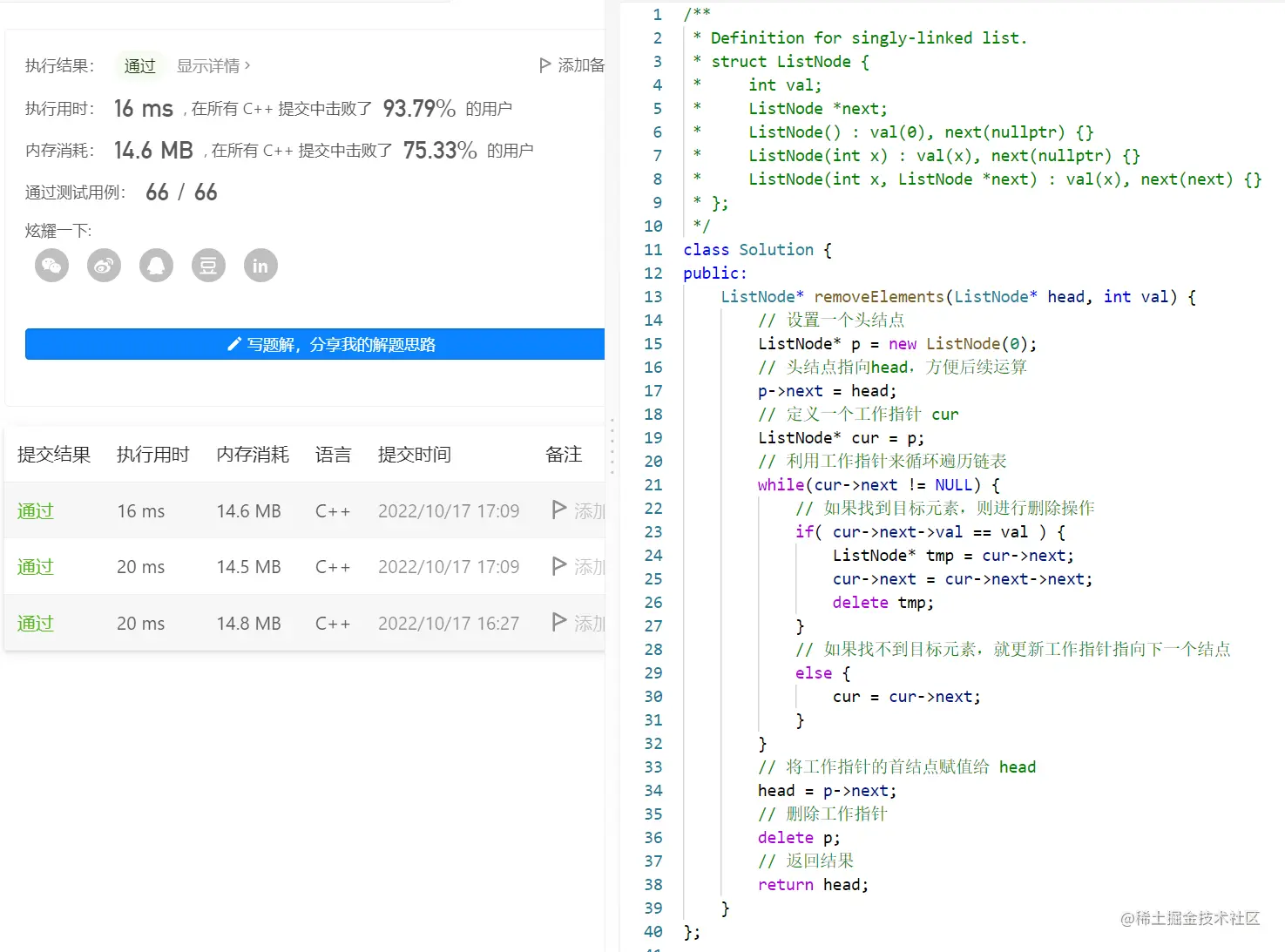1285x952 pixels.
Task: Click line number 21 in the code gutter
Action: click(x=653, y=485)
